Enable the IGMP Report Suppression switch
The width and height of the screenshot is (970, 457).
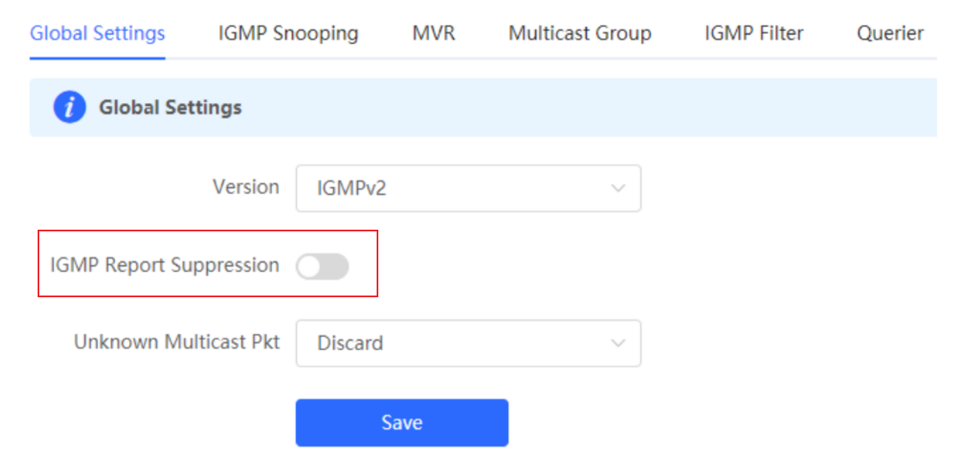coord(322,267)
